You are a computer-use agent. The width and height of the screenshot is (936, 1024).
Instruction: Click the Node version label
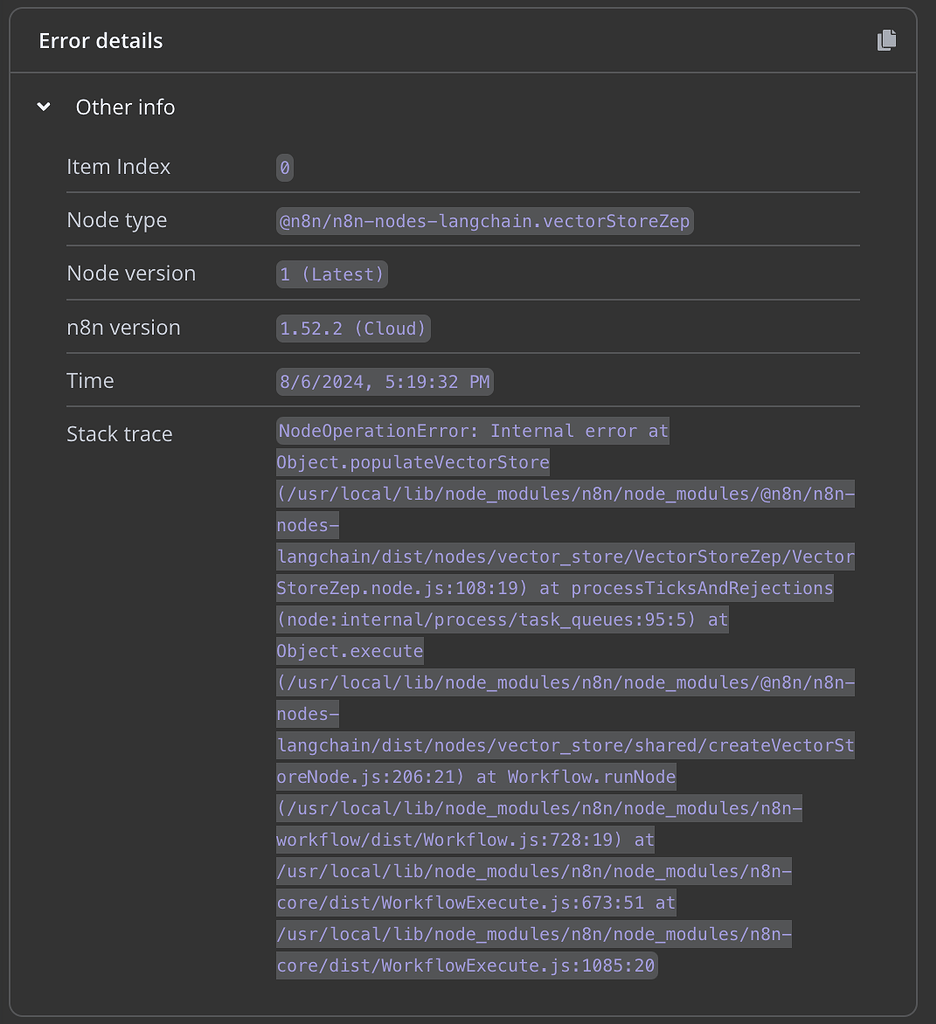(x=131, y=273)
